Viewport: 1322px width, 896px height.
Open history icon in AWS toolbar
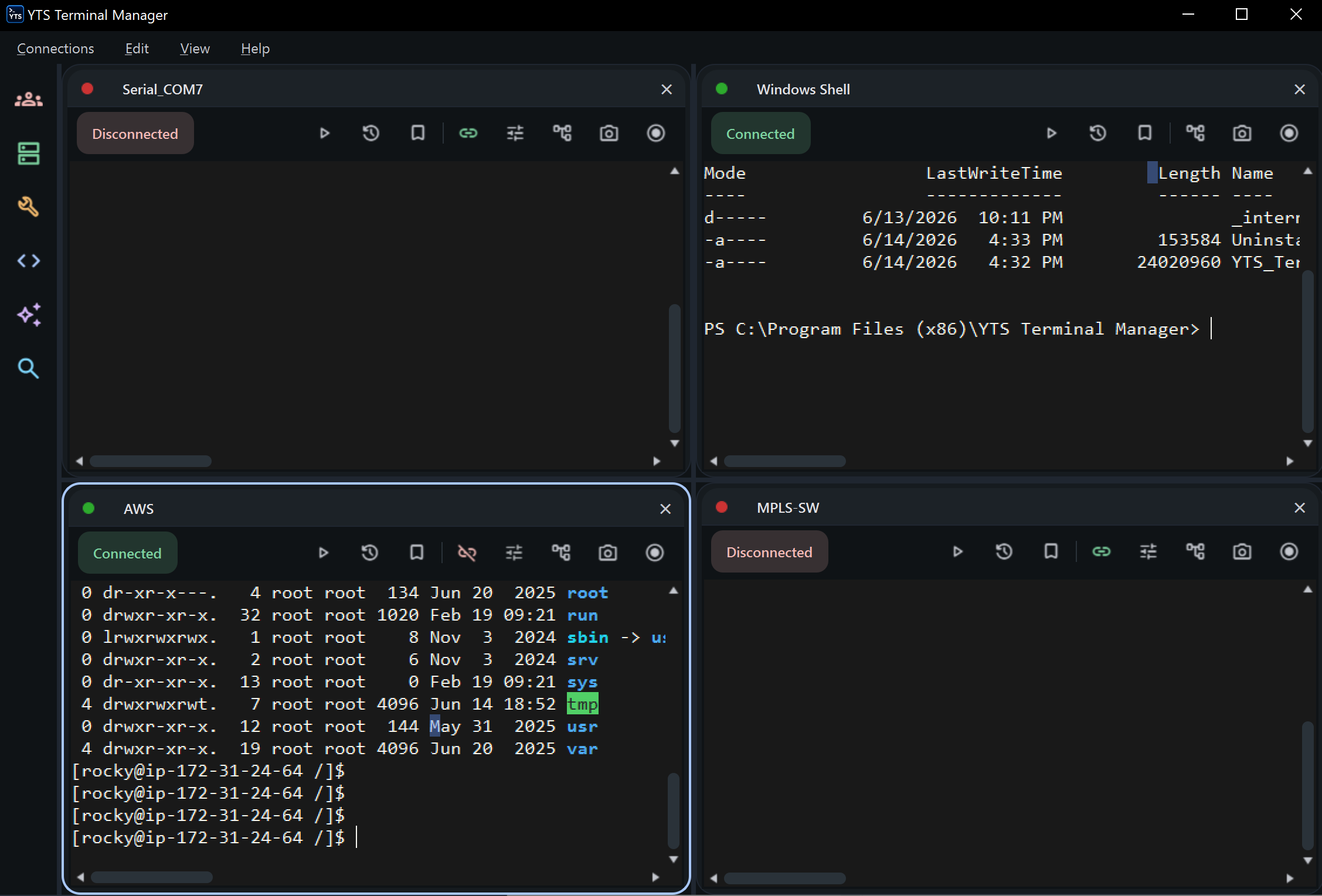369,553
